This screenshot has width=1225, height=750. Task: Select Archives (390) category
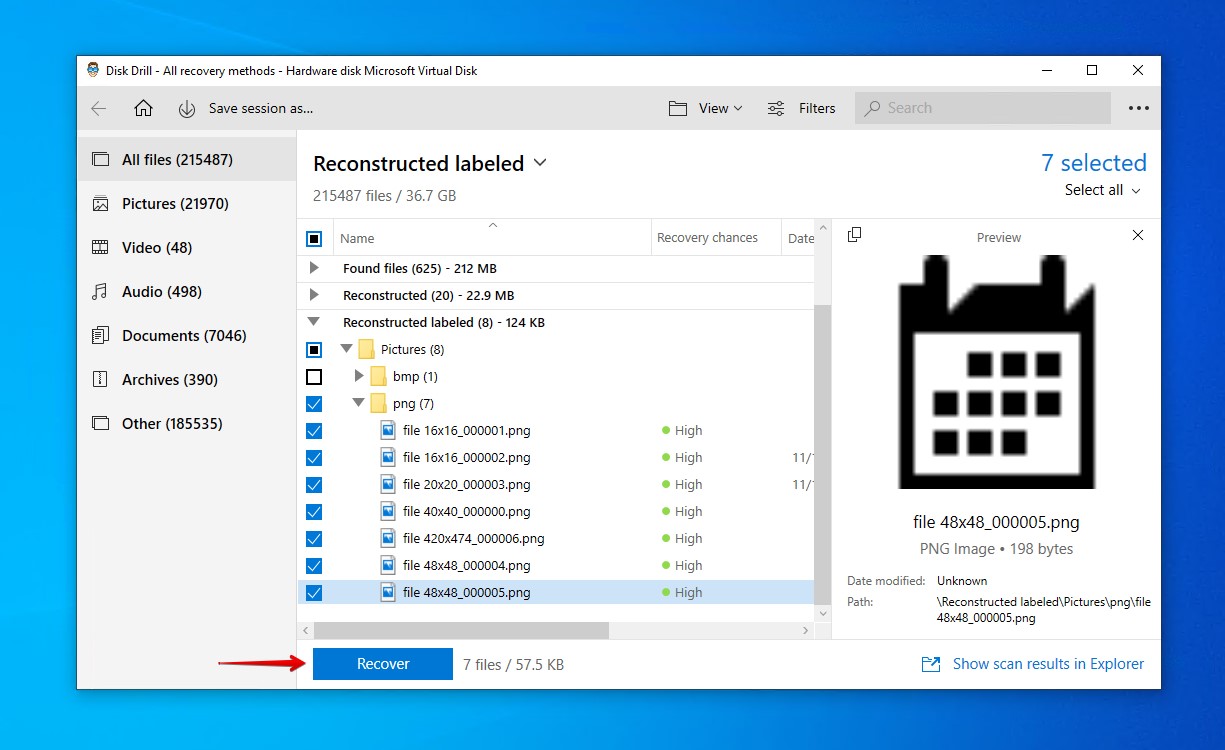[187, 380]
